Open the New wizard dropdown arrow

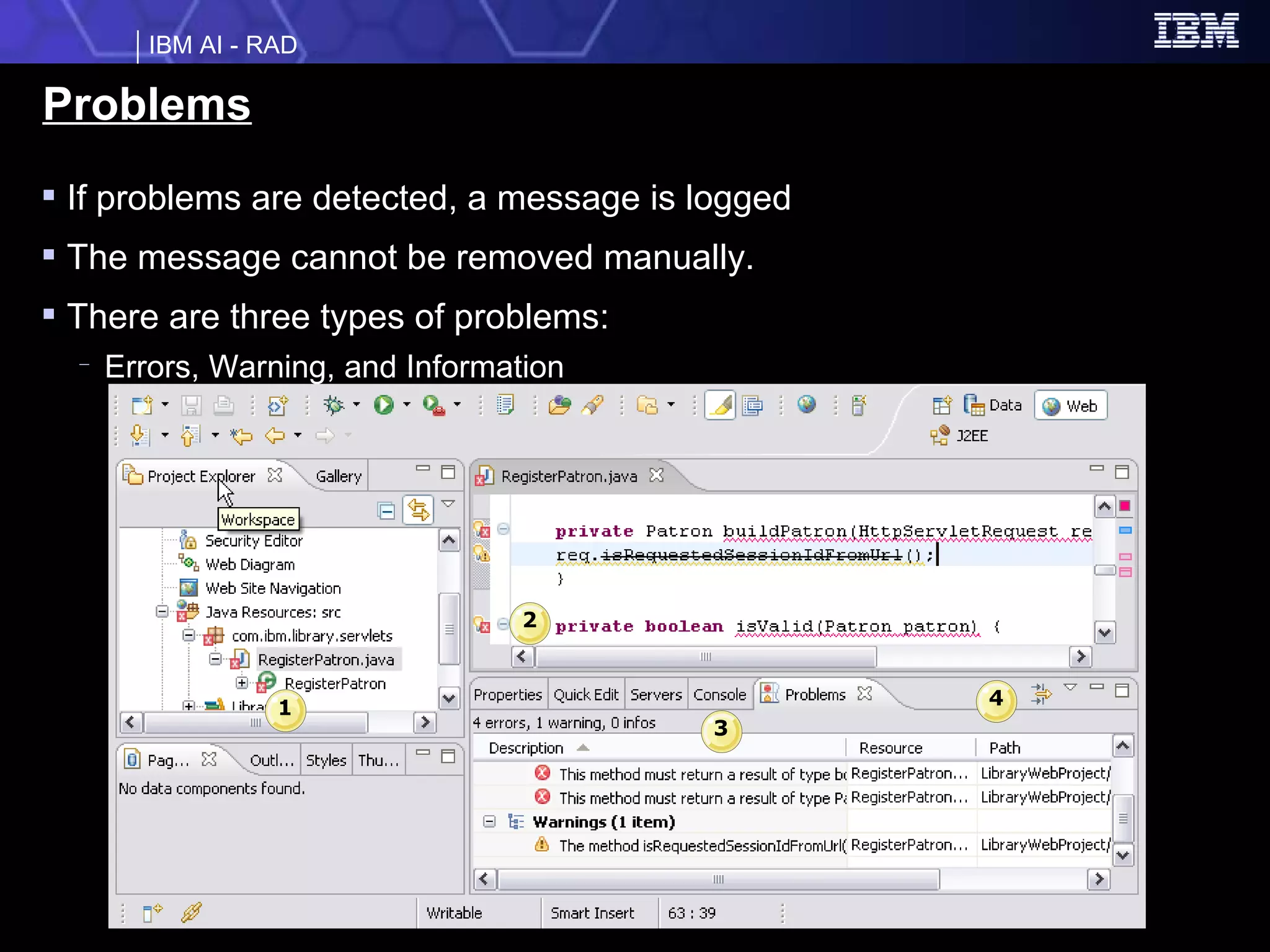(165, 405)
